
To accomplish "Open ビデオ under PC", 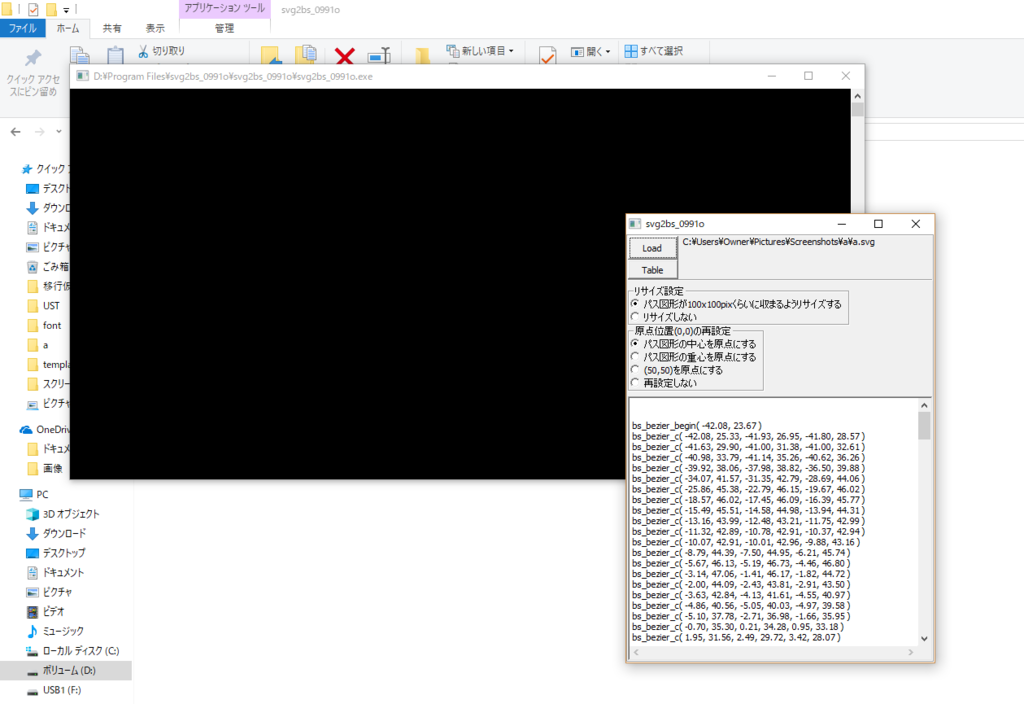I will coord(46,611).
